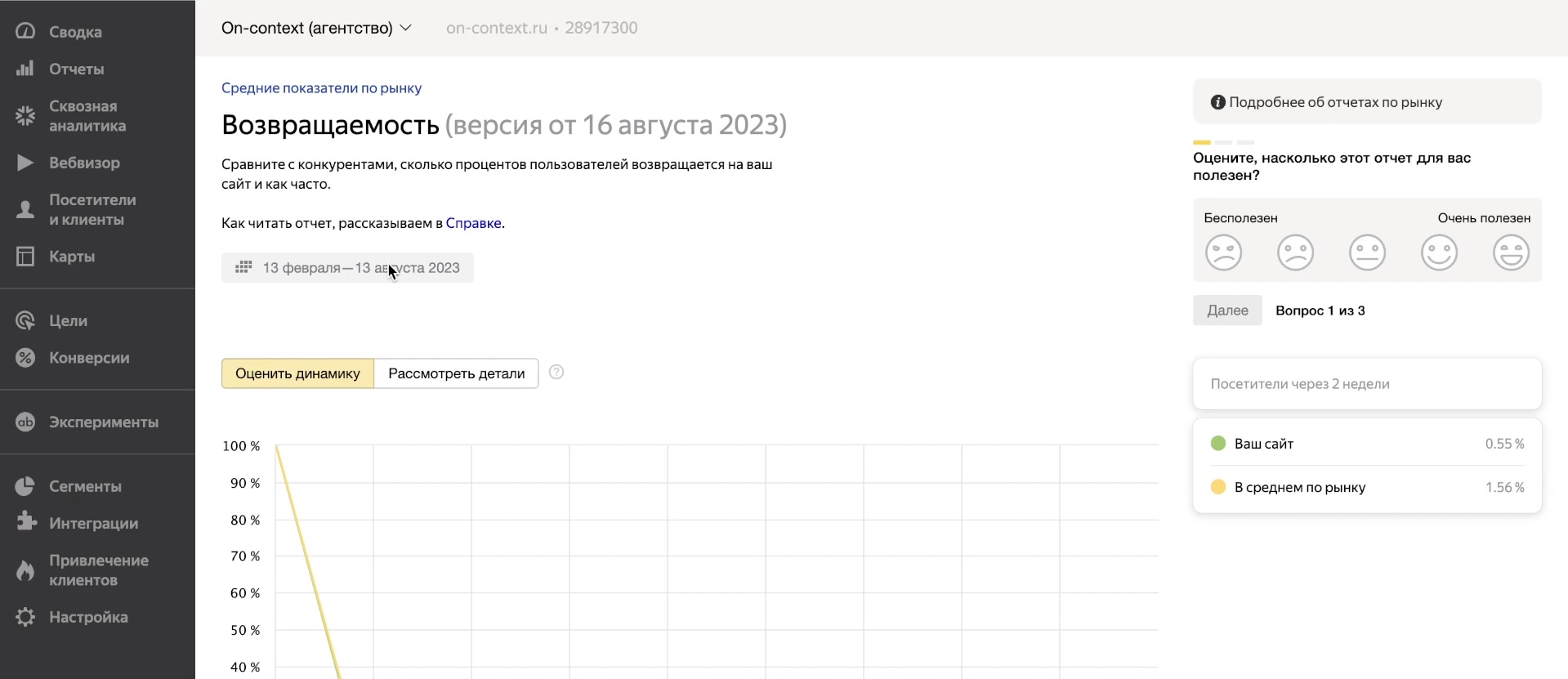Click the Очень полезен scale label
The height and width of the screenshot is (679, 1568).
pyautogui.click(x=1484, y=218)
